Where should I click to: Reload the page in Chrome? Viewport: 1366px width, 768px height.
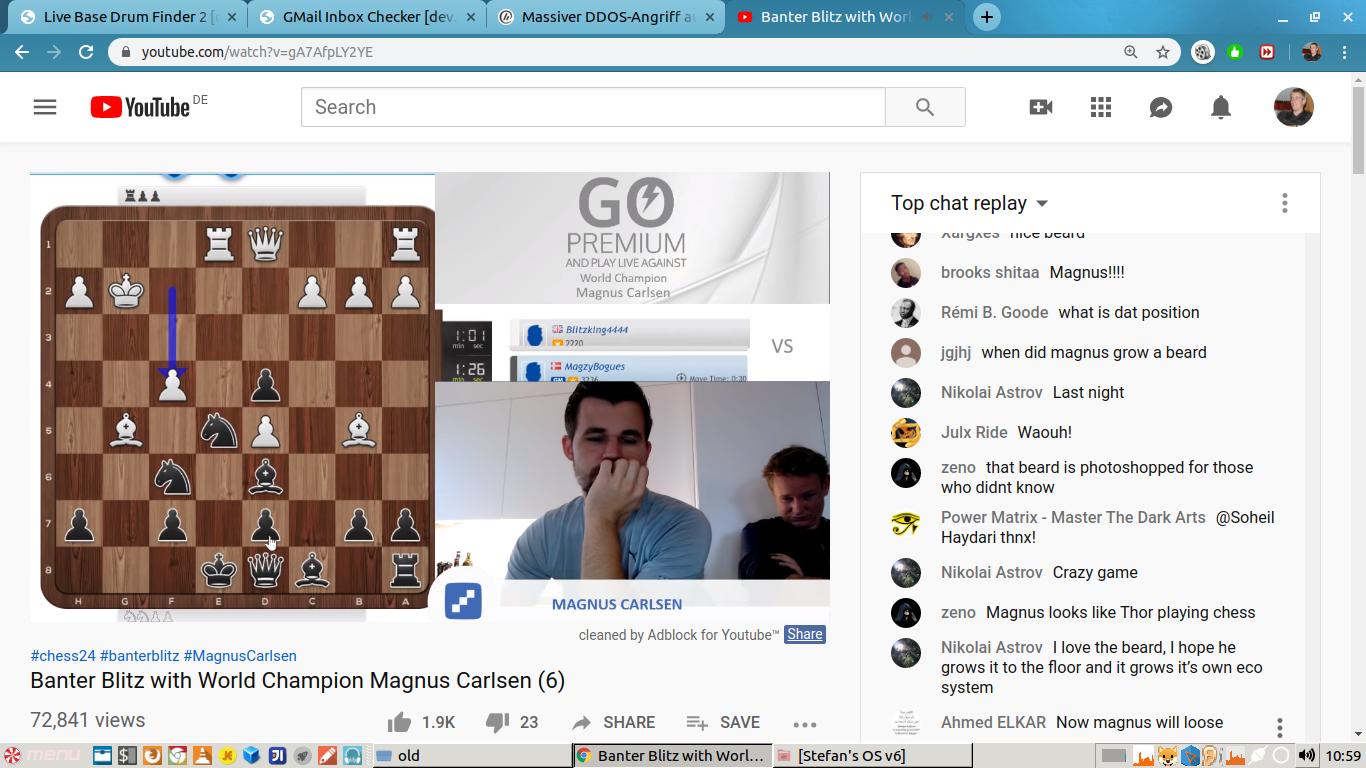(x=86, y=52)
